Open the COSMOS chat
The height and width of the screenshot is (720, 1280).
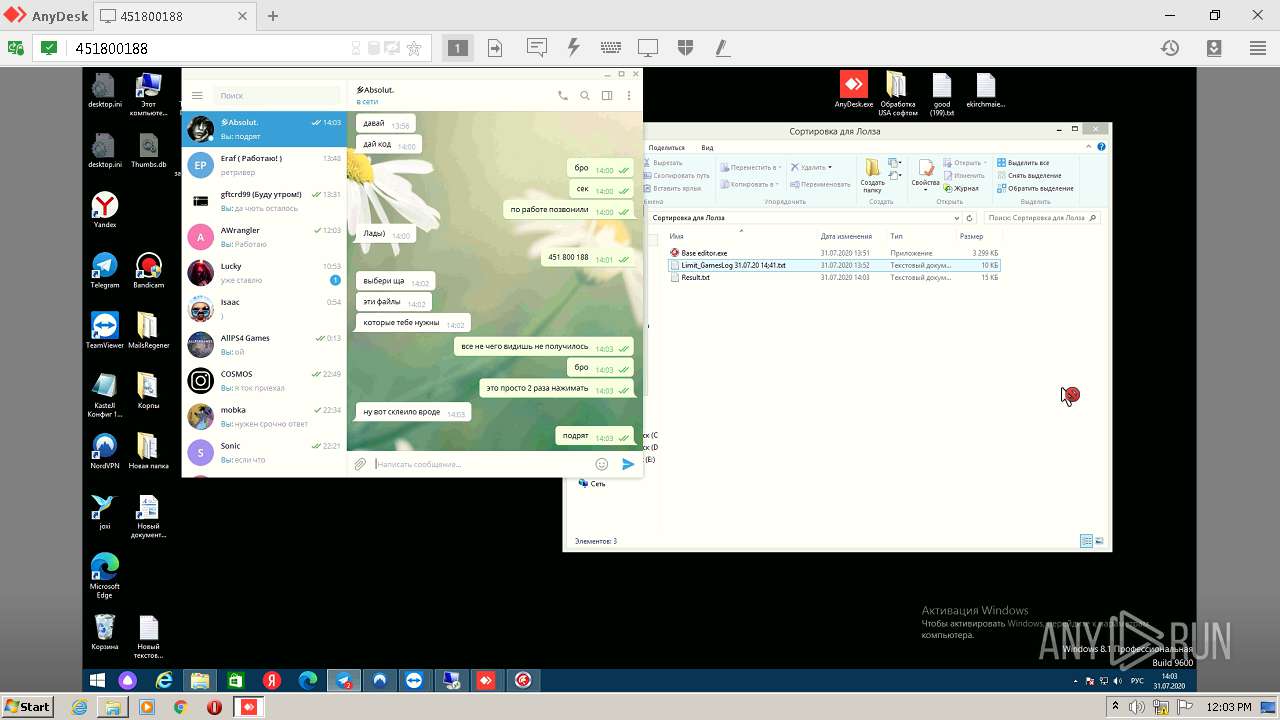tap(264, 381)
